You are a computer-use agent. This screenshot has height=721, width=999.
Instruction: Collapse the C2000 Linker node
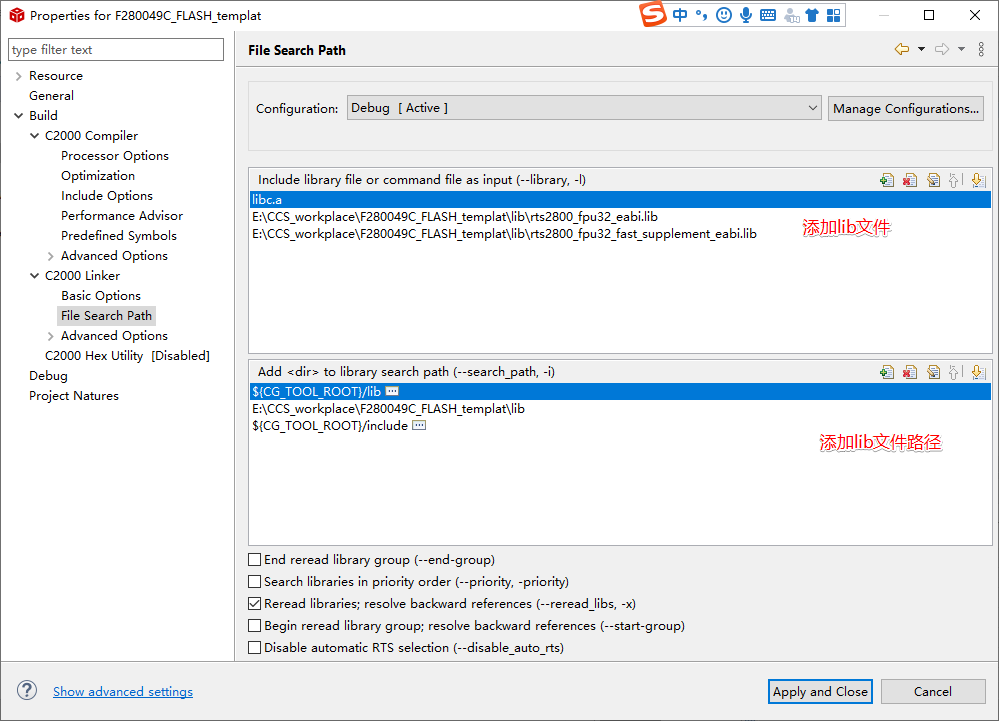pos(34,276)
